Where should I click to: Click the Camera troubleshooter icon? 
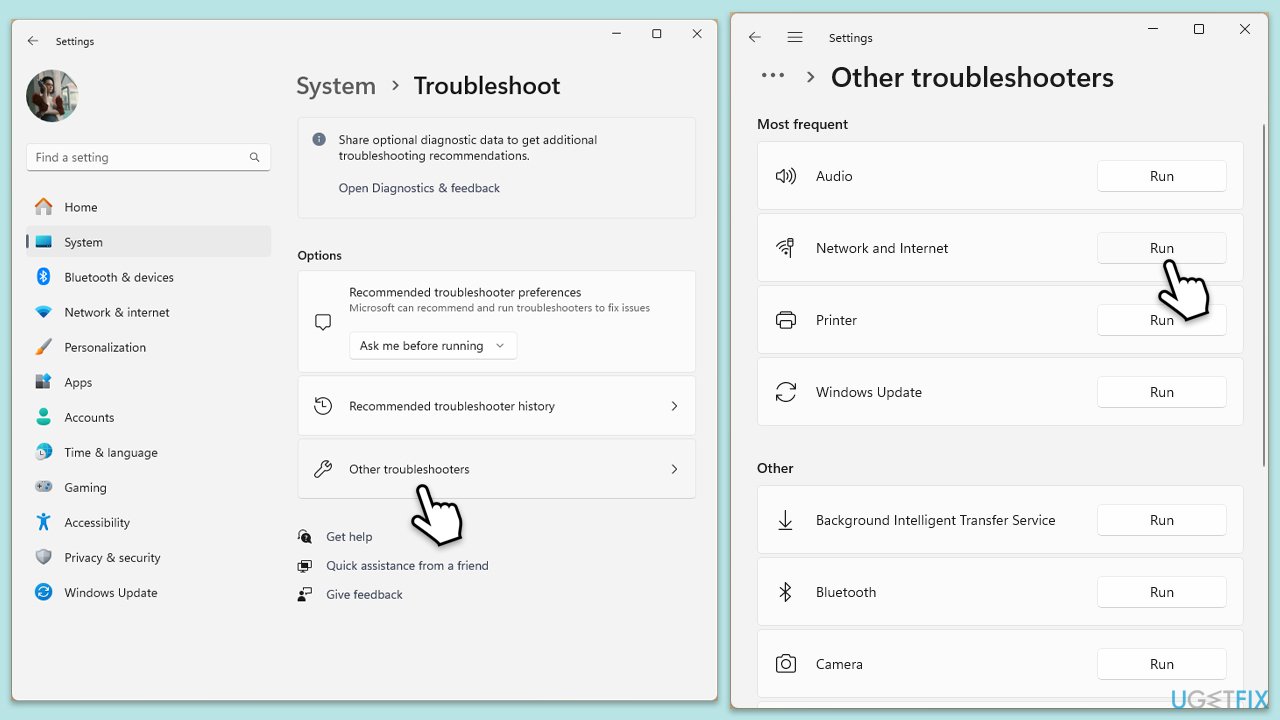pyautogui.click(x=786, y=664)
